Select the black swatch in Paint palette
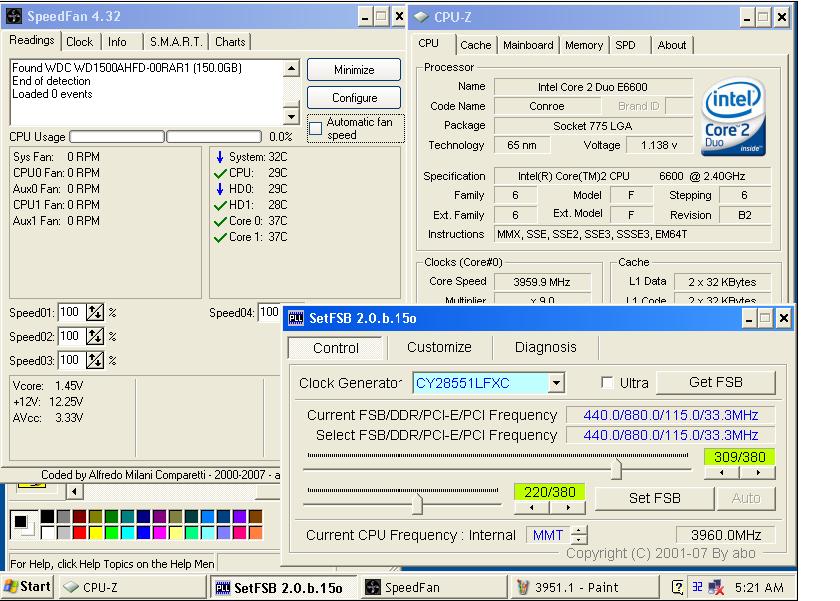The image size is (840, 601). [47, 516]
